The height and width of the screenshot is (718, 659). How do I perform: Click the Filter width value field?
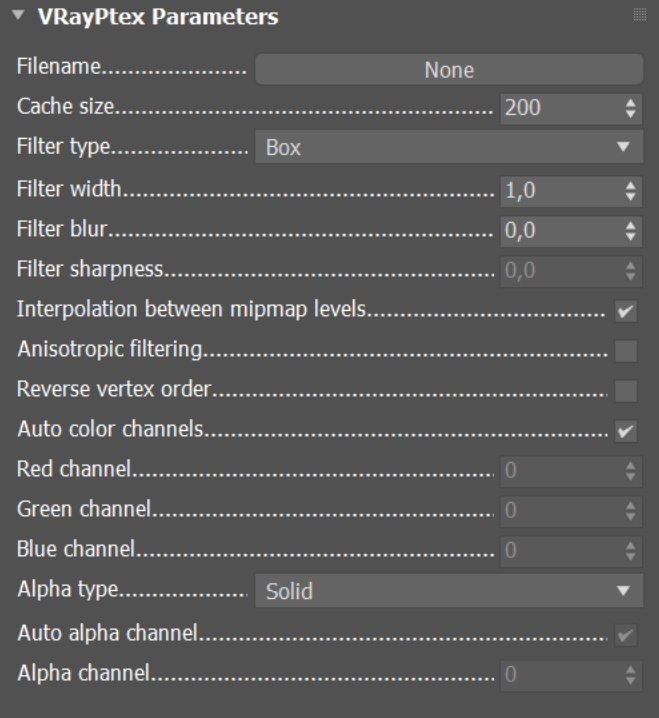(556, 189)
